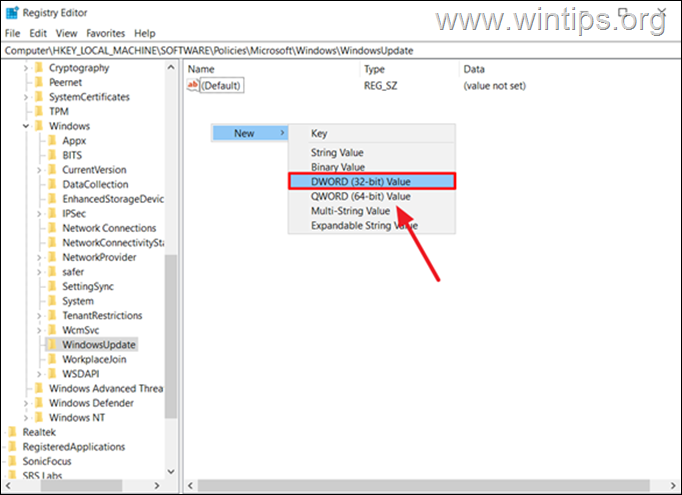The height and width of the screenshot is (495, 682).
Task: Select the Windows NT tree item
Action: (x=77, y=418)
